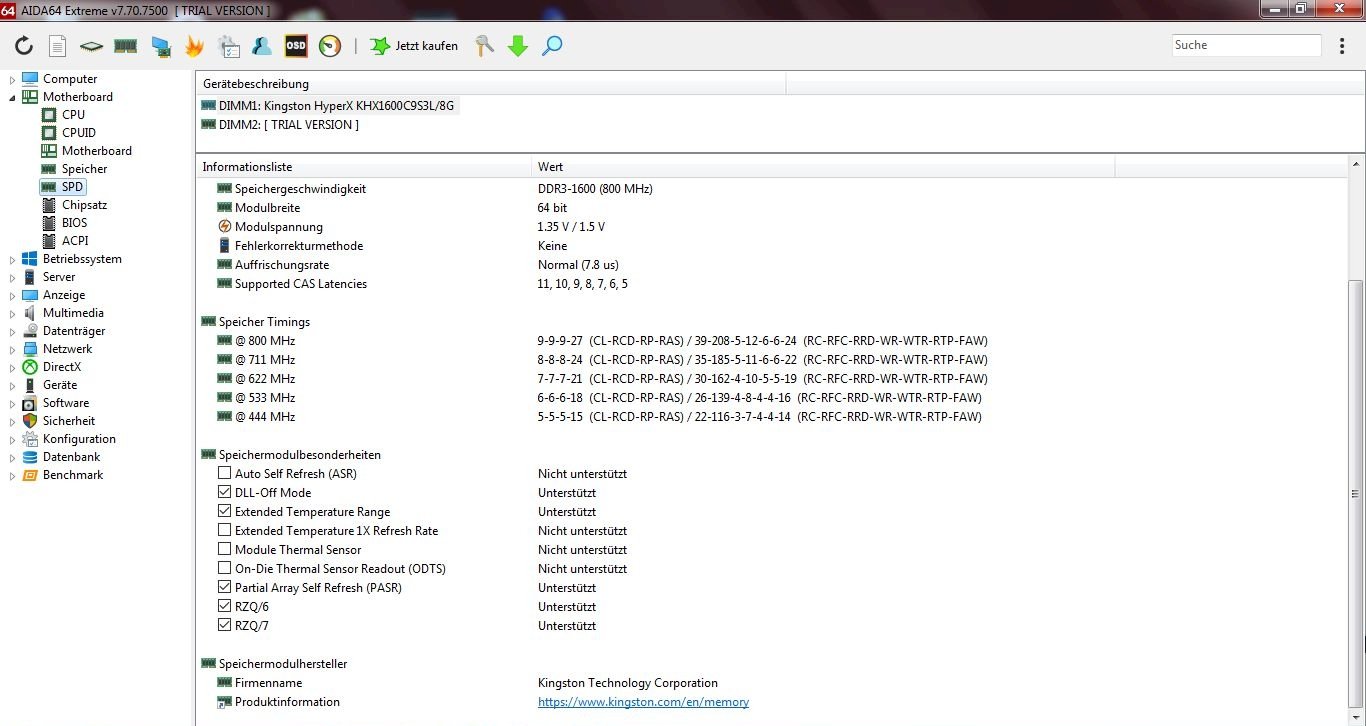Open the OSD panel icon
The image size is (1366, 726).
point(296,46)
